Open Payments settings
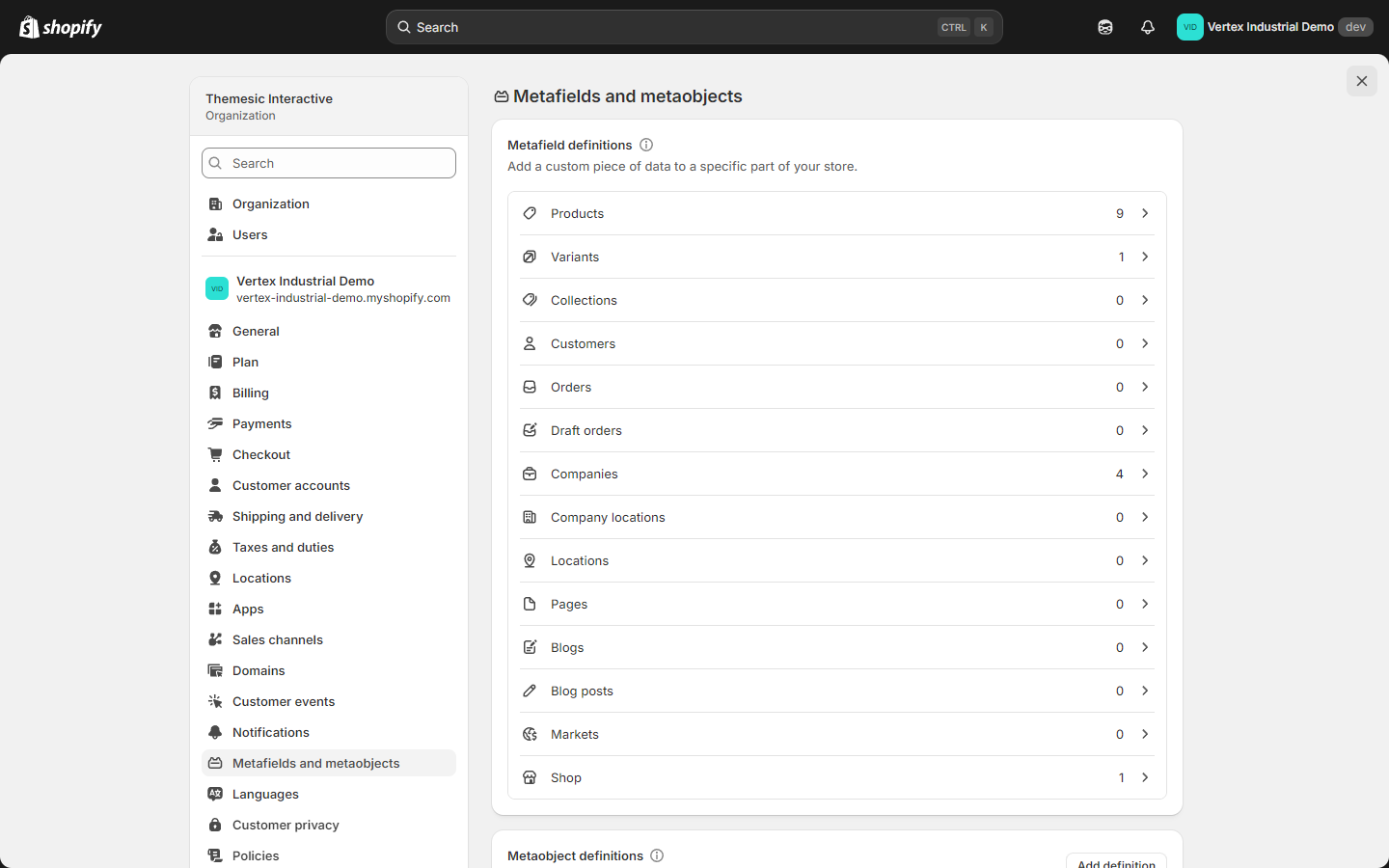The height and width of the screenshot is (868, 1389). (x=329, y=423)
